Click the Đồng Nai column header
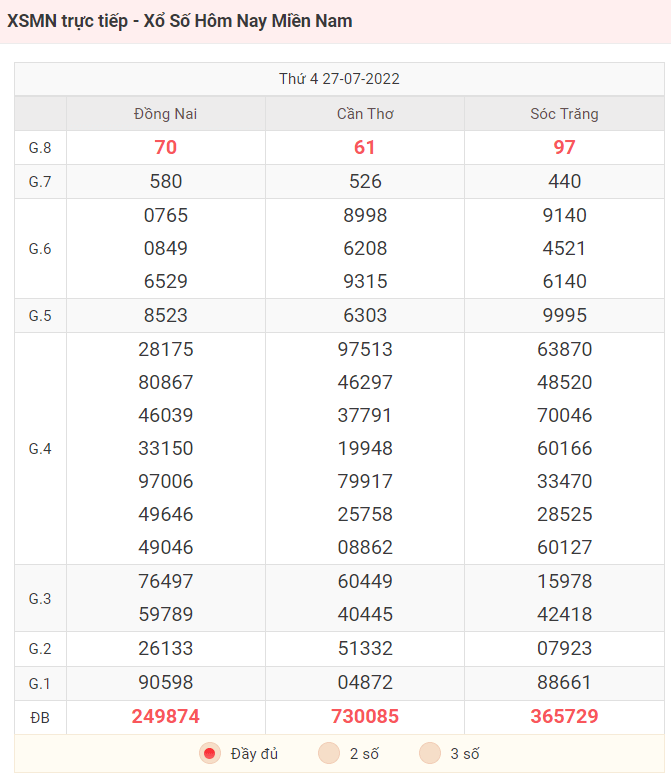The image size is (671, 782). [166, 114]
